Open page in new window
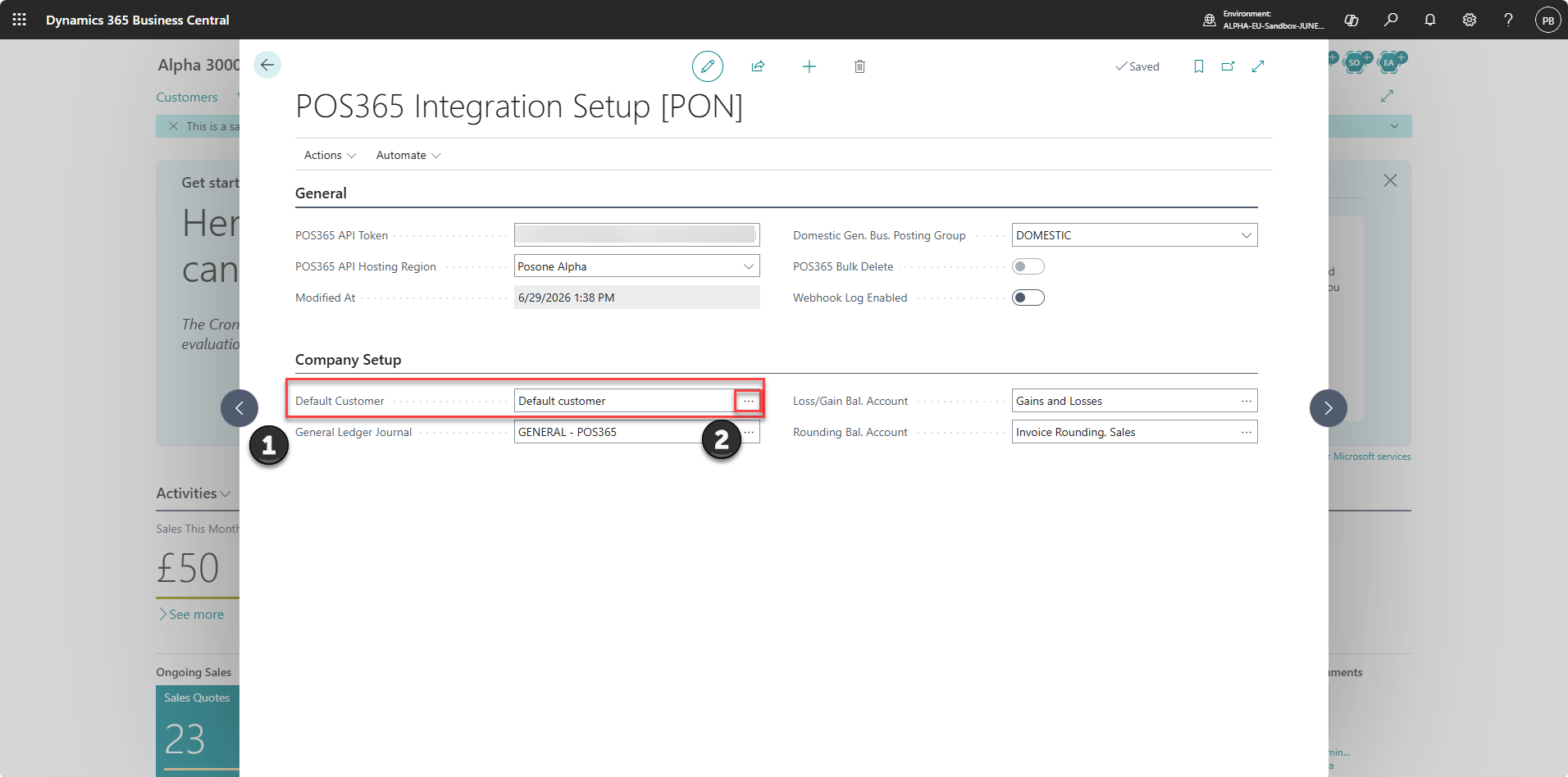The image size is (1568, 777). coord(1228,66)
